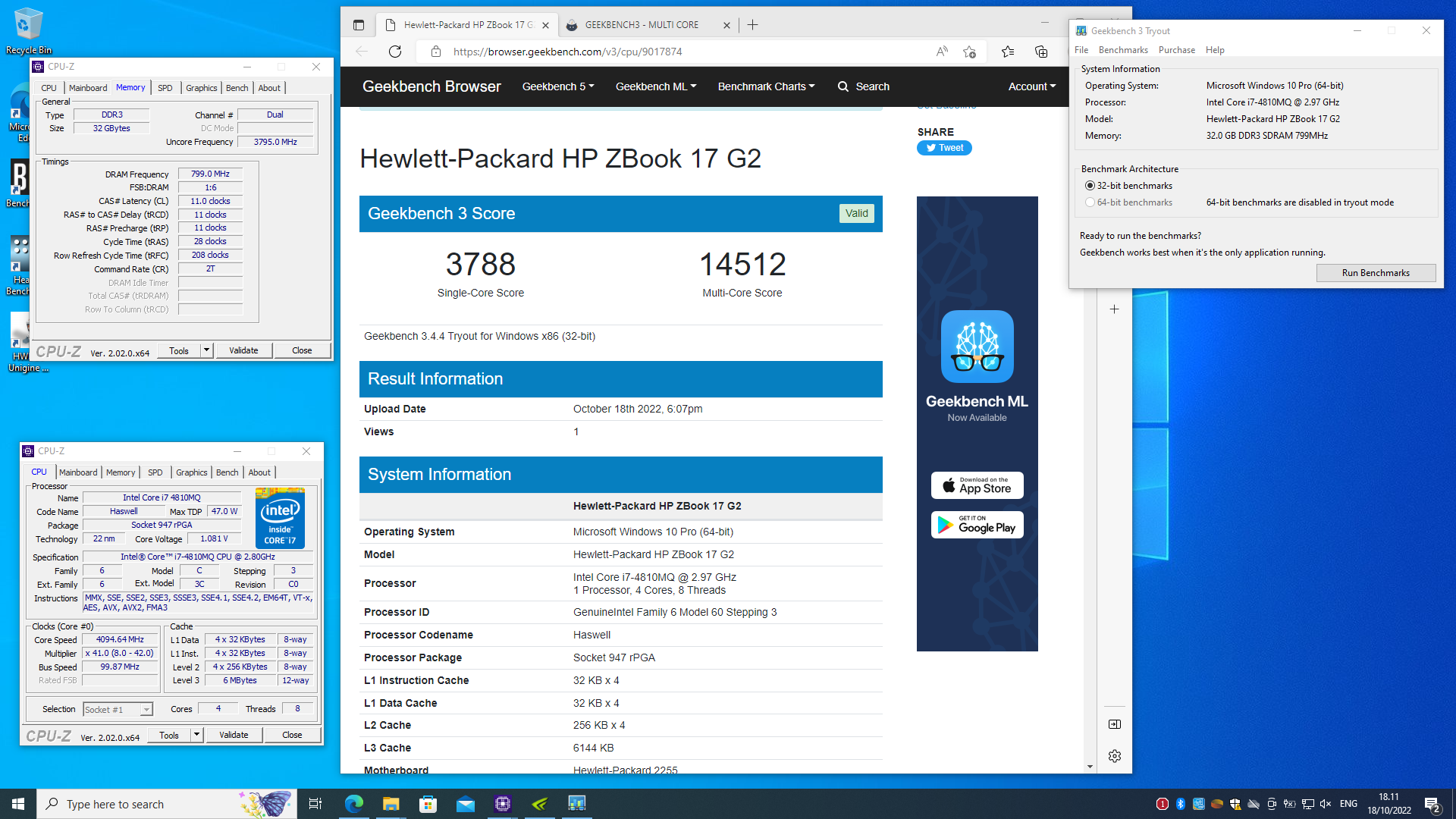Open Selection Socket #1 combo box
Viewport: 1456px width, 819px height.
point(118,710)
